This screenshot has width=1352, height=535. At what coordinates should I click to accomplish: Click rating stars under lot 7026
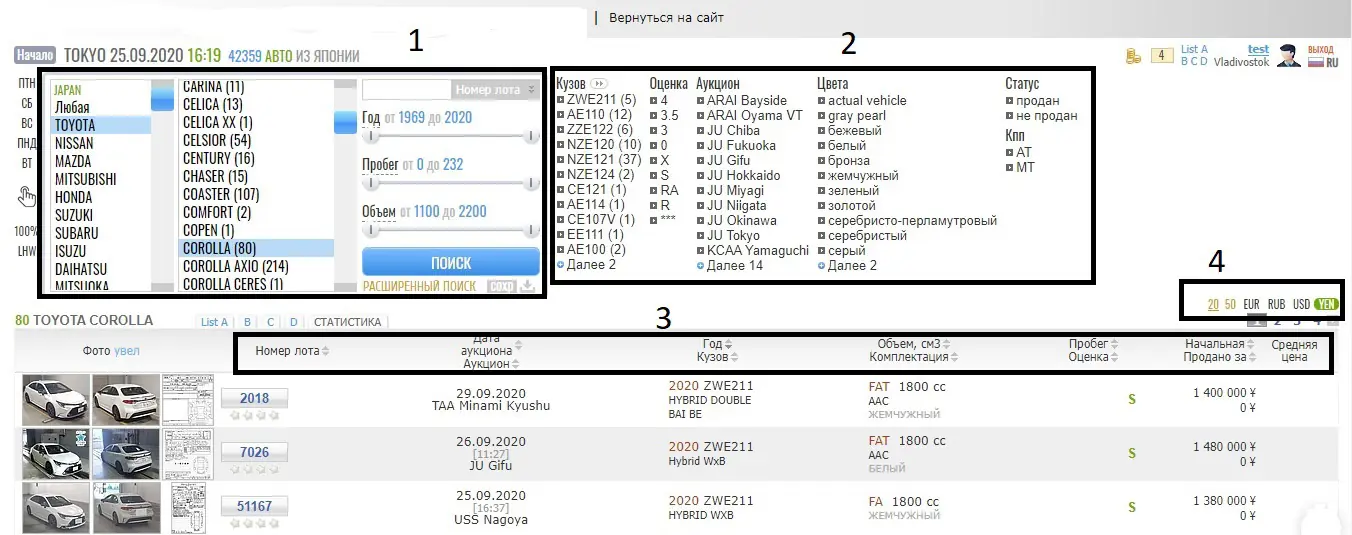pos(254,468)
